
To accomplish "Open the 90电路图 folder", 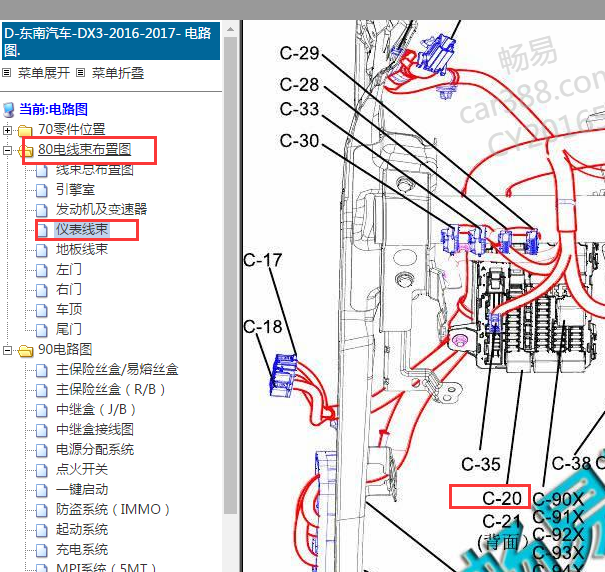I will coord(65,349).
